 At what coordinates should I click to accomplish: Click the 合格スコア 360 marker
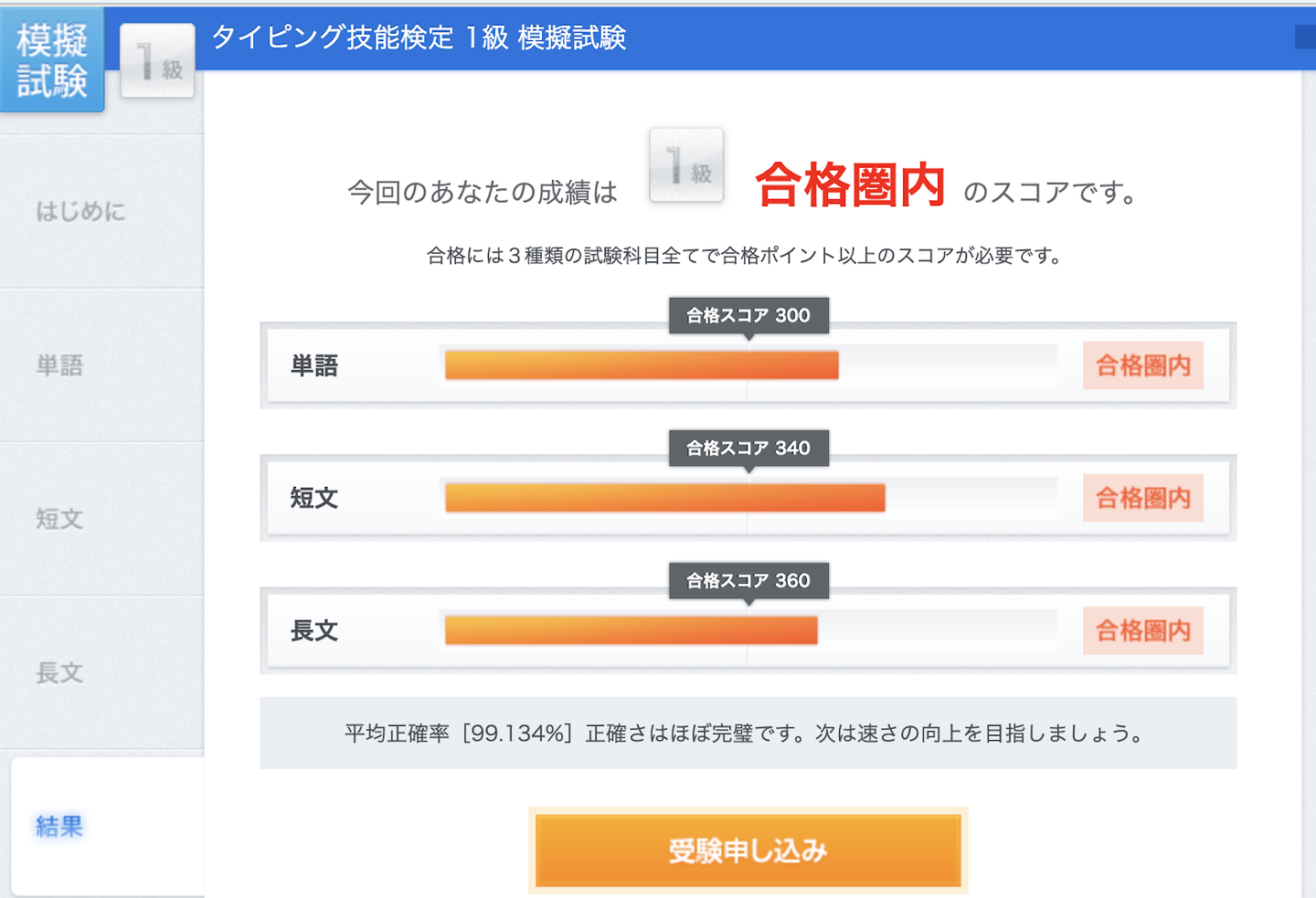748,580
